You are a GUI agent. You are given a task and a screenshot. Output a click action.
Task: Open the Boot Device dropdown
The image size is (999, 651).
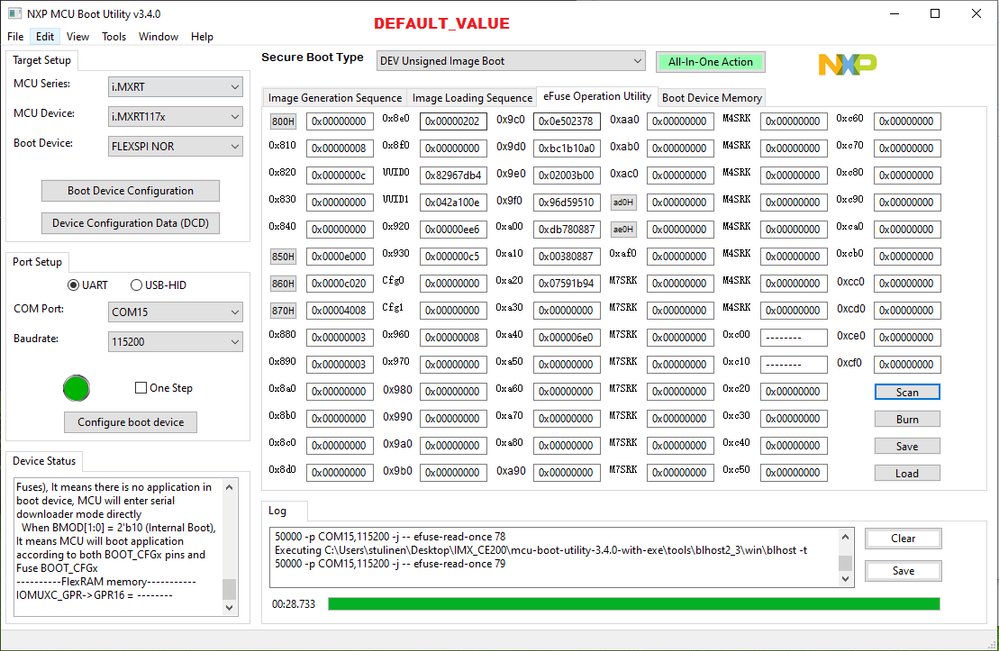175,147
